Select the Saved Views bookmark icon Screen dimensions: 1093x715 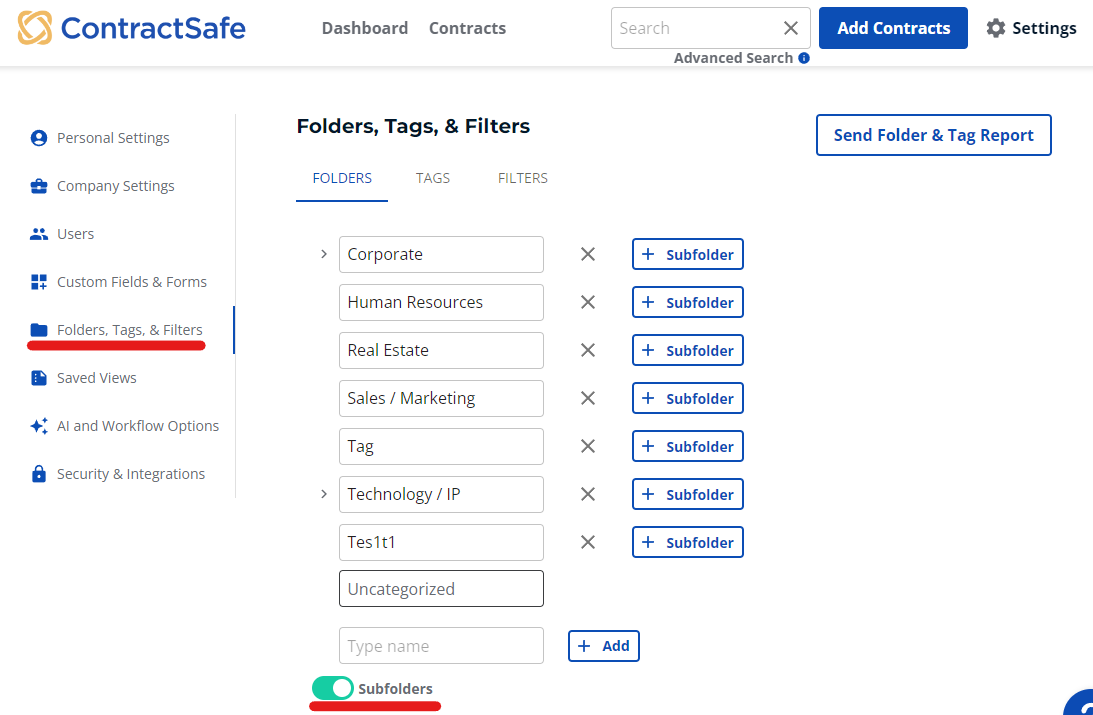click(x=38, y=378)
